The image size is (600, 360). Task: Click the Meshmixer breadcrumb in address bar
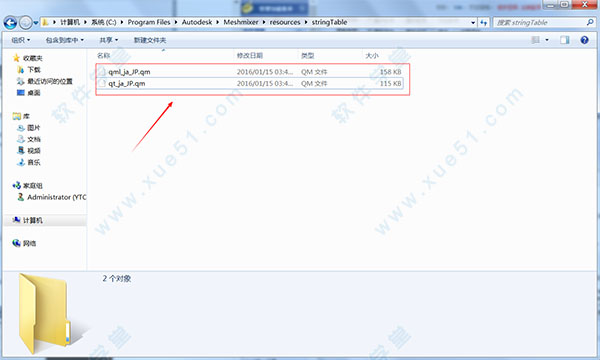click(241, 22)
